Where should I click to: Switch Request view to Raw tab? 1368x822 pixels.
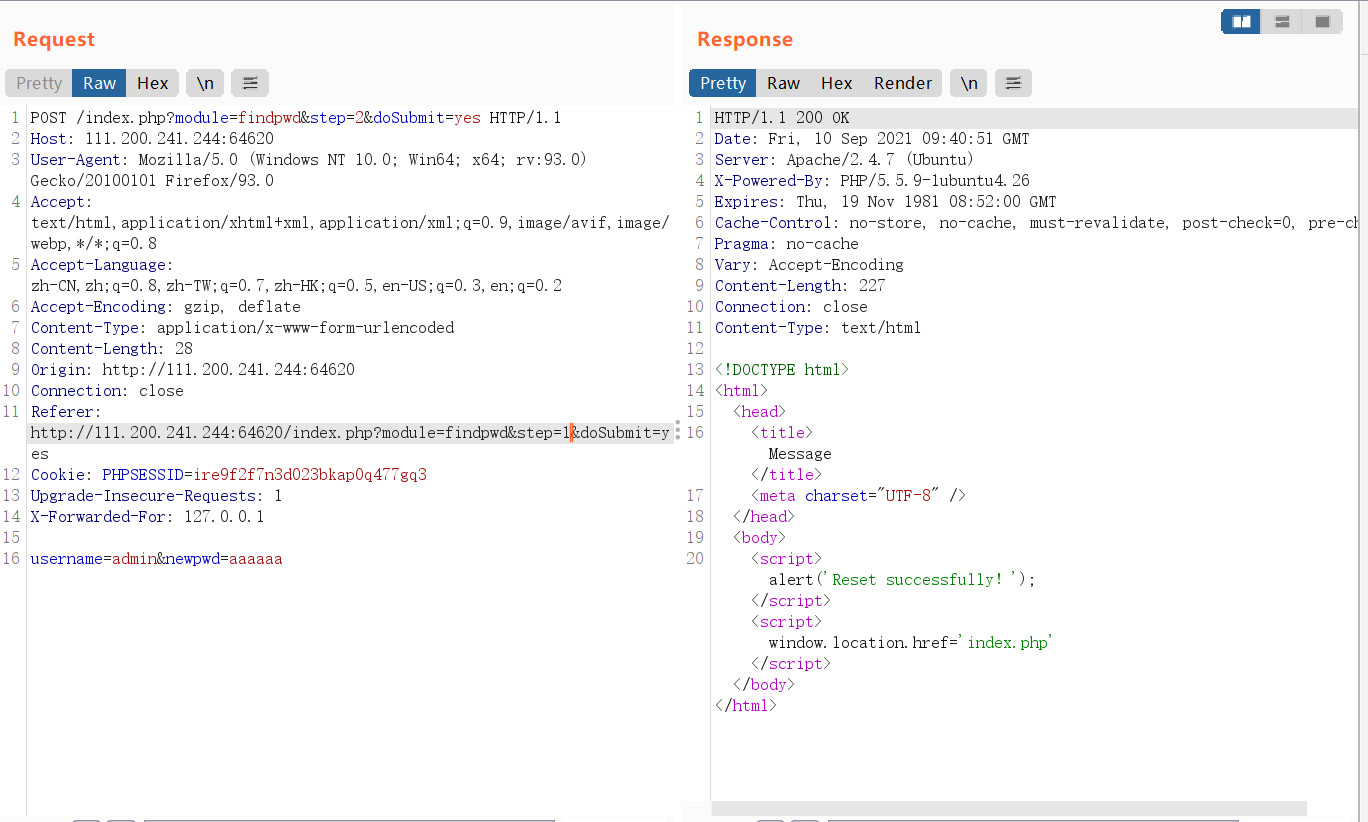(99, 83)
